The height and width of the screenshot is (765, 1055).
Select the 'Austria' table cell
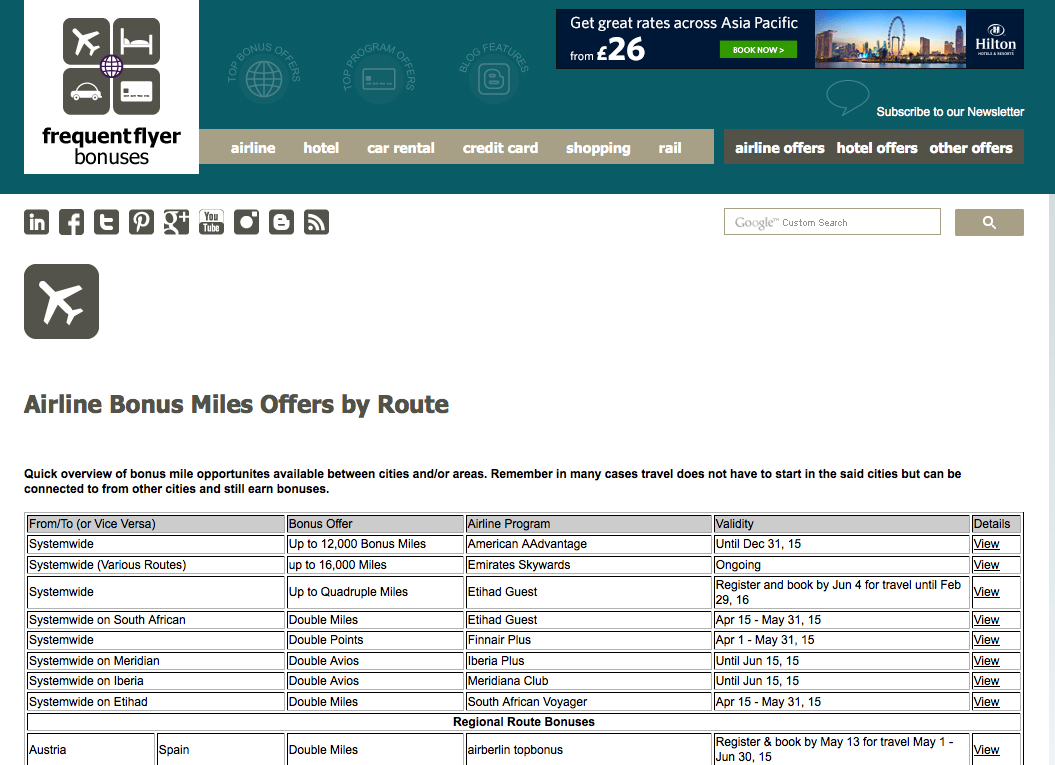coord(91,750)
